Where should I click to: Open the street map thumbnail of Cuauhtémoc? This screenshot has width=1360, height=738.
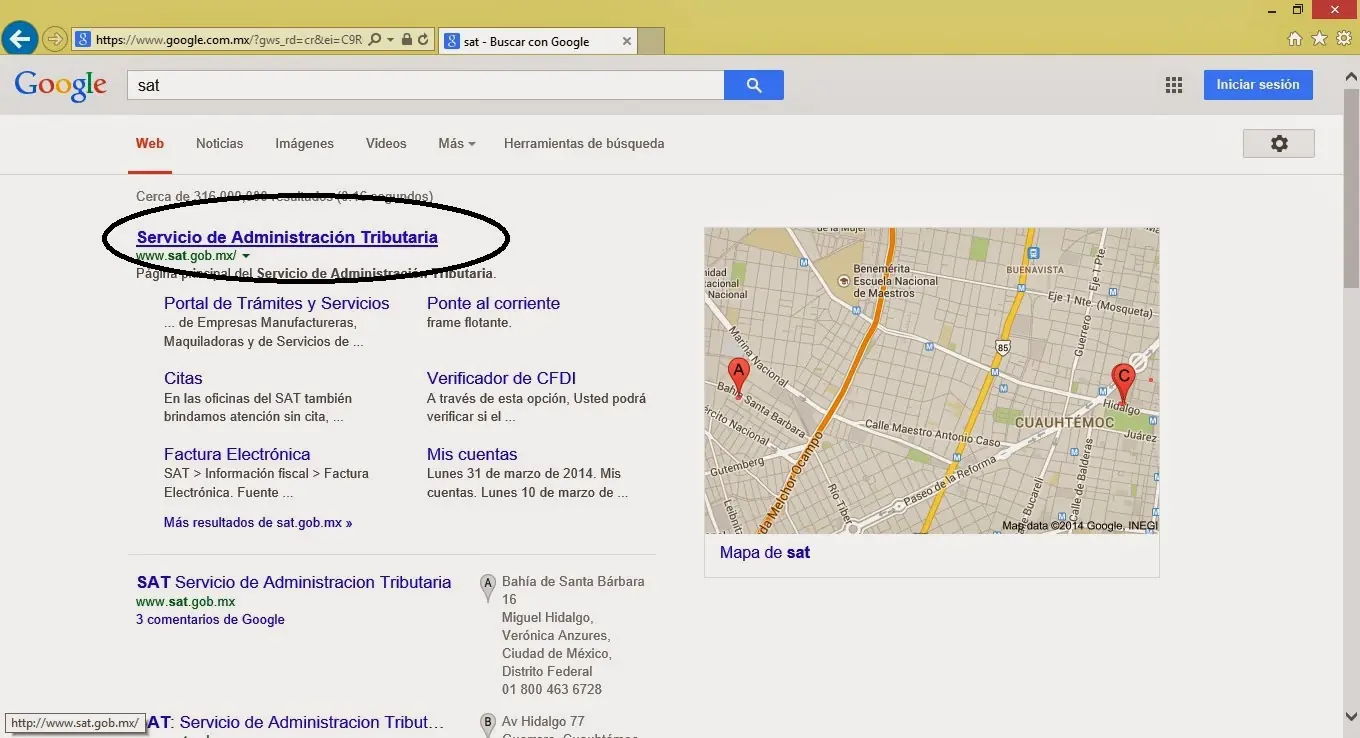[x=932, y=380]
